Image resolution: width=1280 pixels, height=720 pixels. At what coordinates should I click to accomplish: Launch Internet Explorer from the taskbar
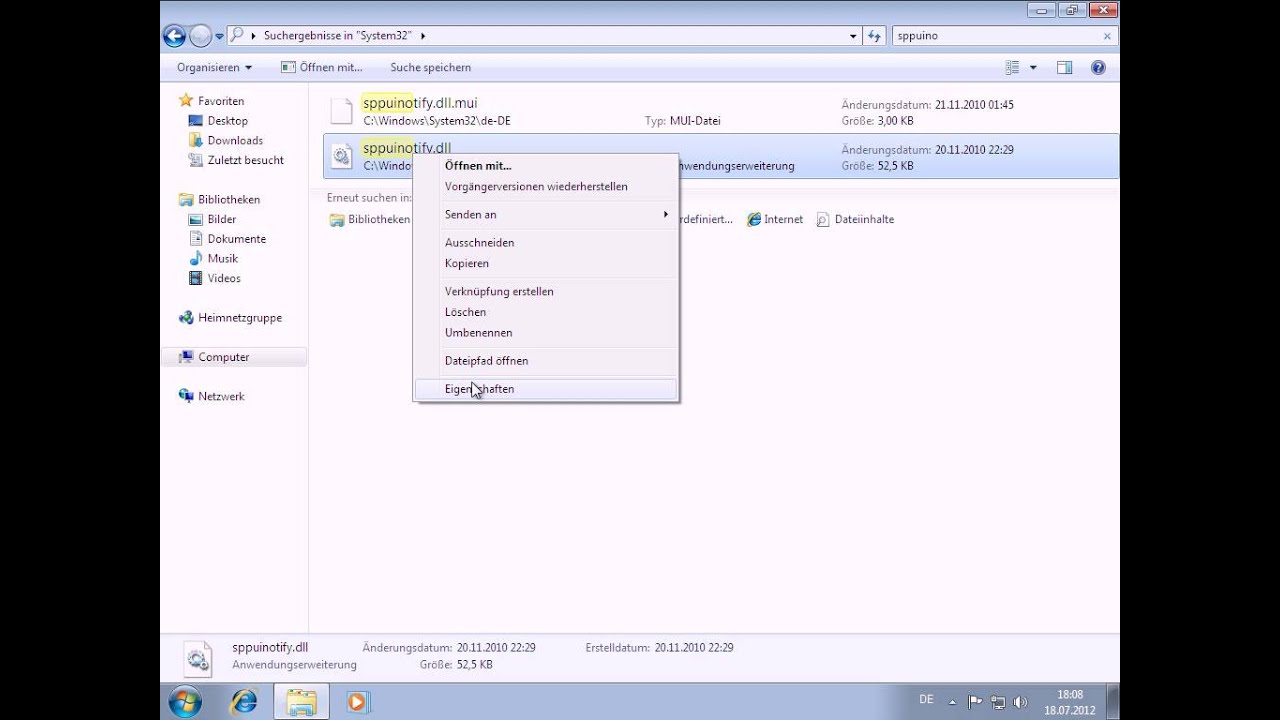point(243,701)
